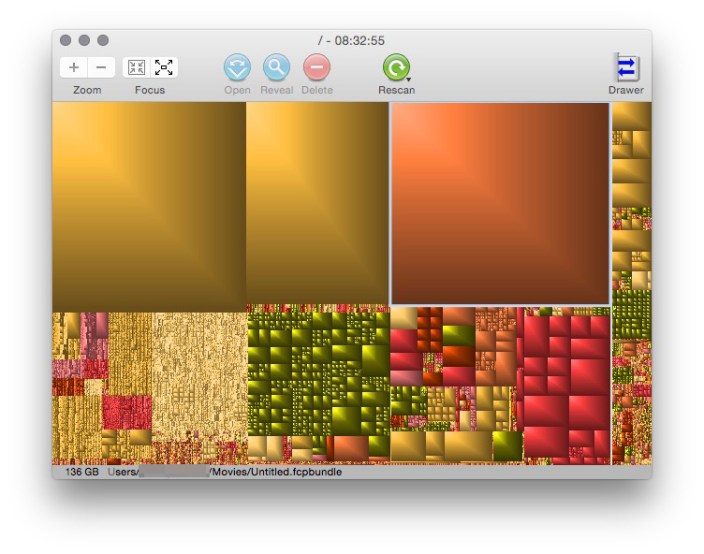Click the outward-arrows Focus button
Viewport: 704px width, 554px height.
tap(164, 68)
